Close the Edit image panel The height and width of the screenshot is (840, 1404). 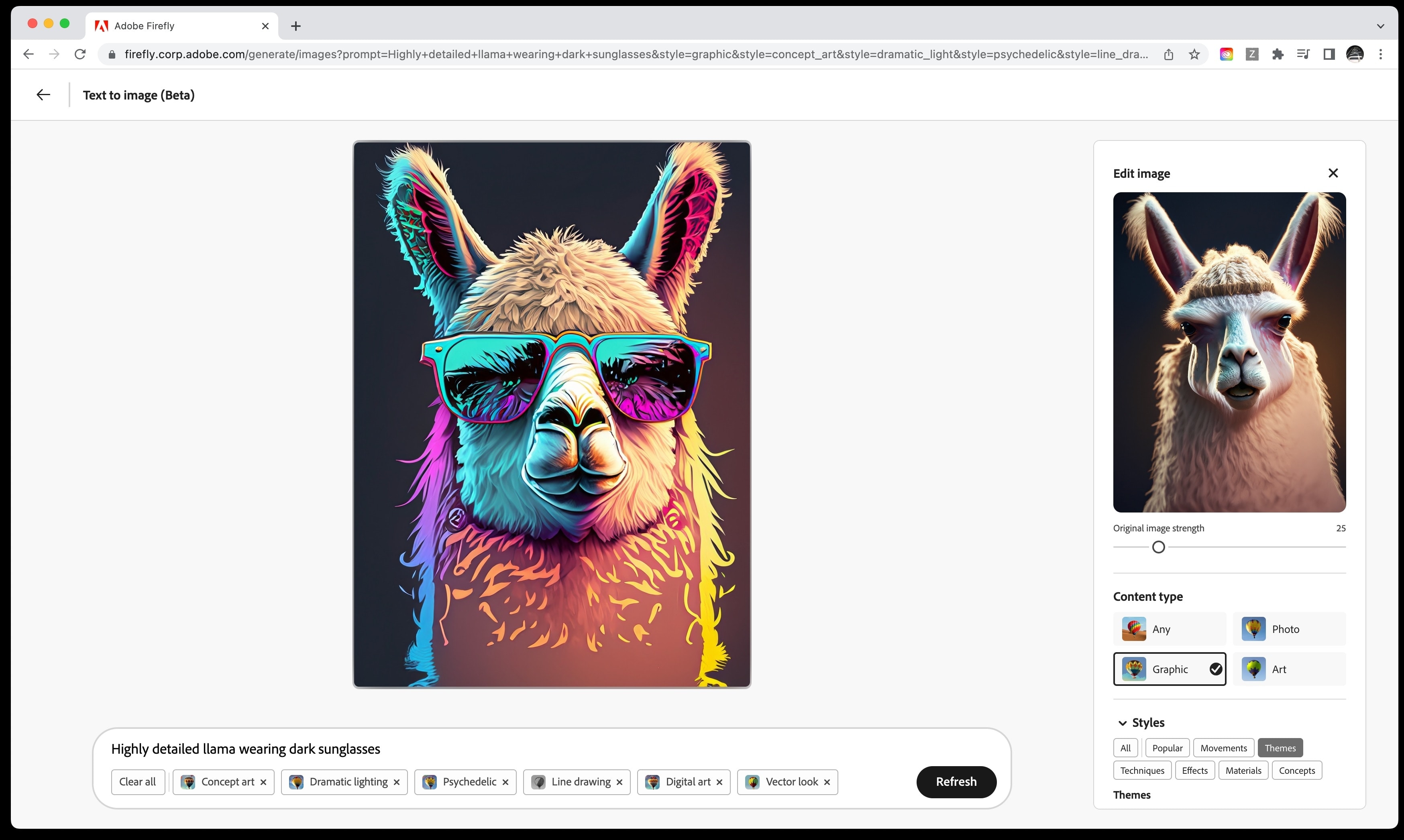coord(1333,173)
